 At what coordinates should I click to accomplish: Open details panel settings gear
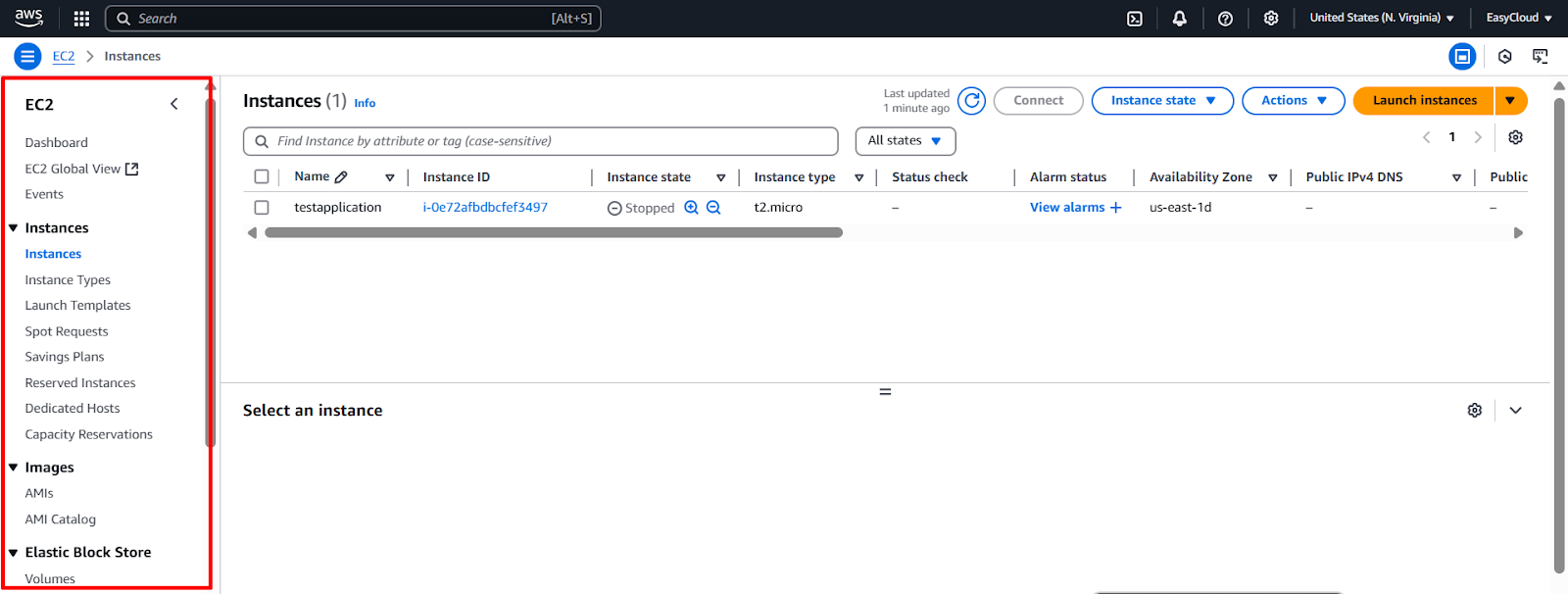coord(1474,410)
